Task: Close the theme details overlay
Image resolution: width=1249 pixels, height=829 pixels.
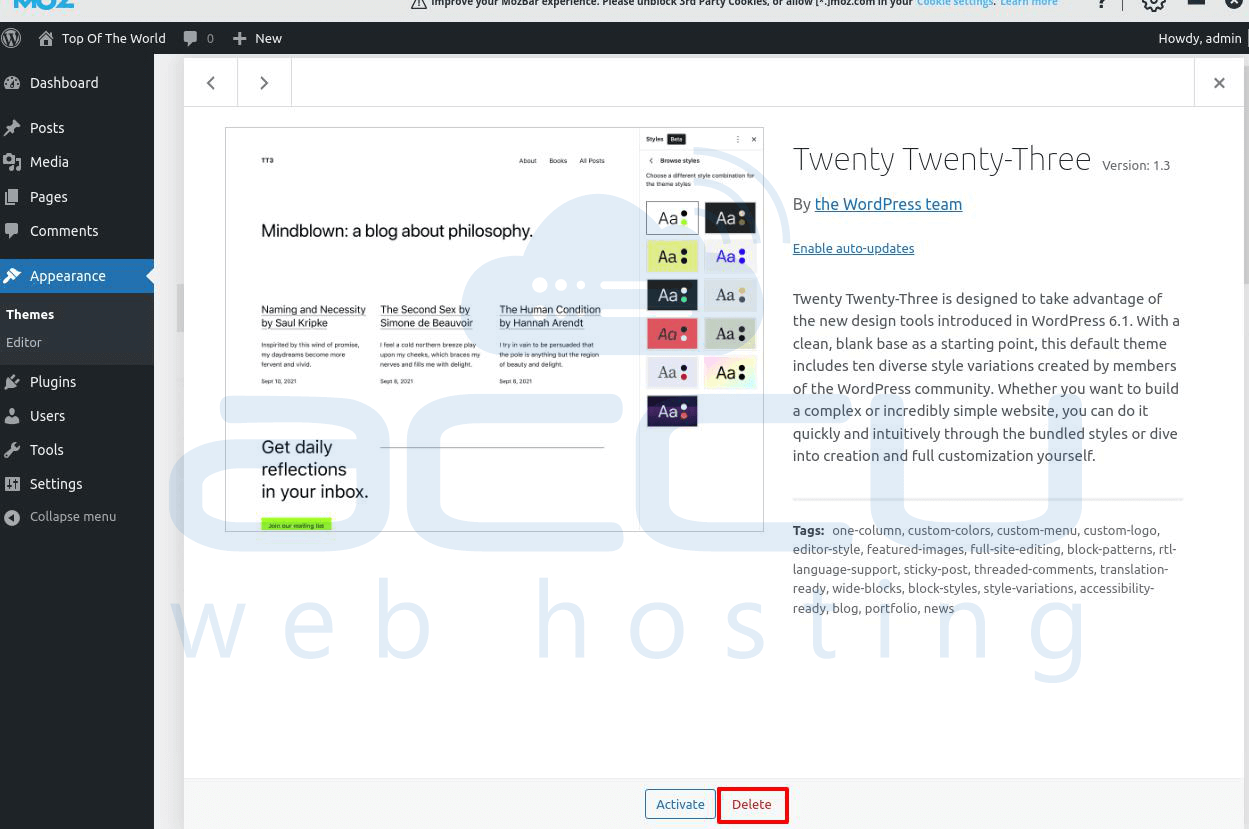Action: [x=1219, y=83]
